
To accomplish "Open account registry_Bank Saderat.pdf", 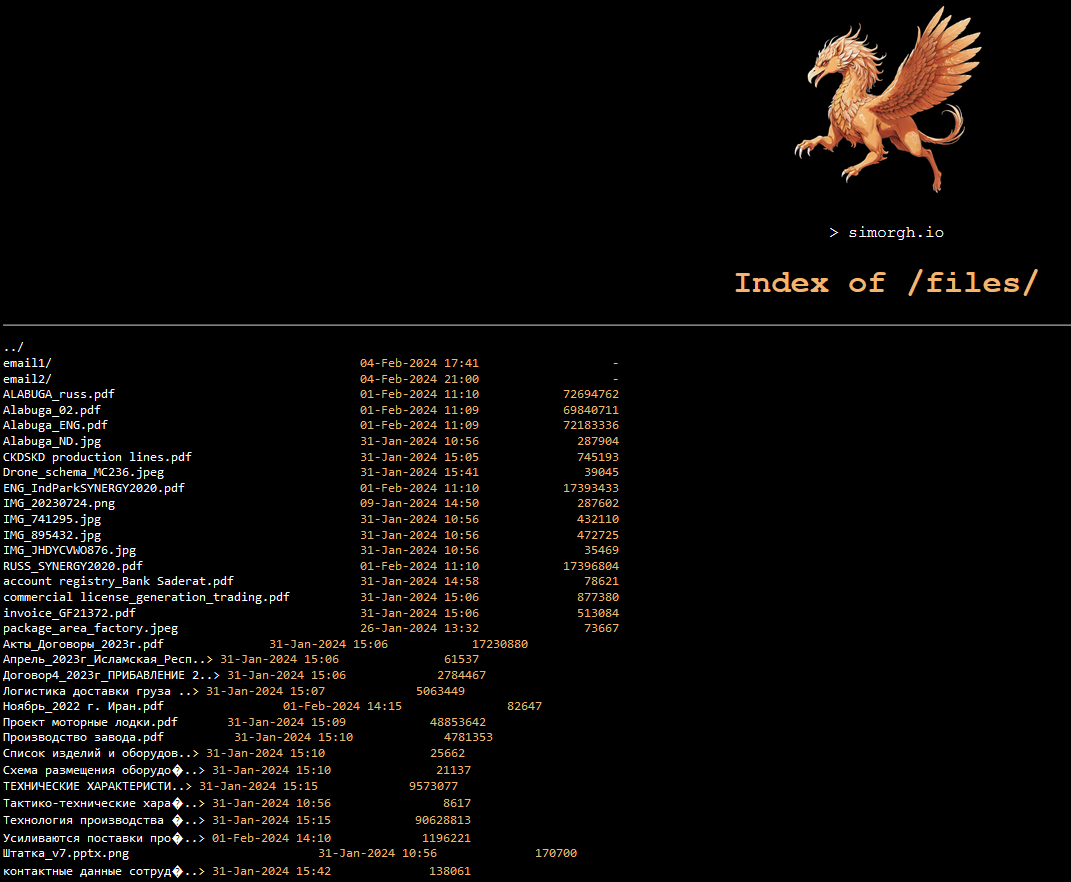I will pos(118,581).
